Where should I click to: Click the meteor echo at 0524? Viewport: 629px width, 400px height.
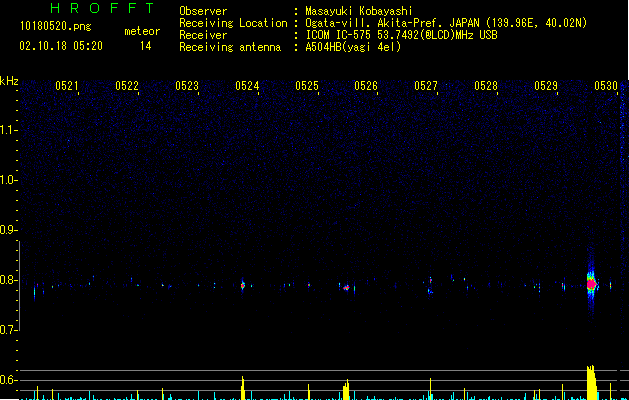242,285
